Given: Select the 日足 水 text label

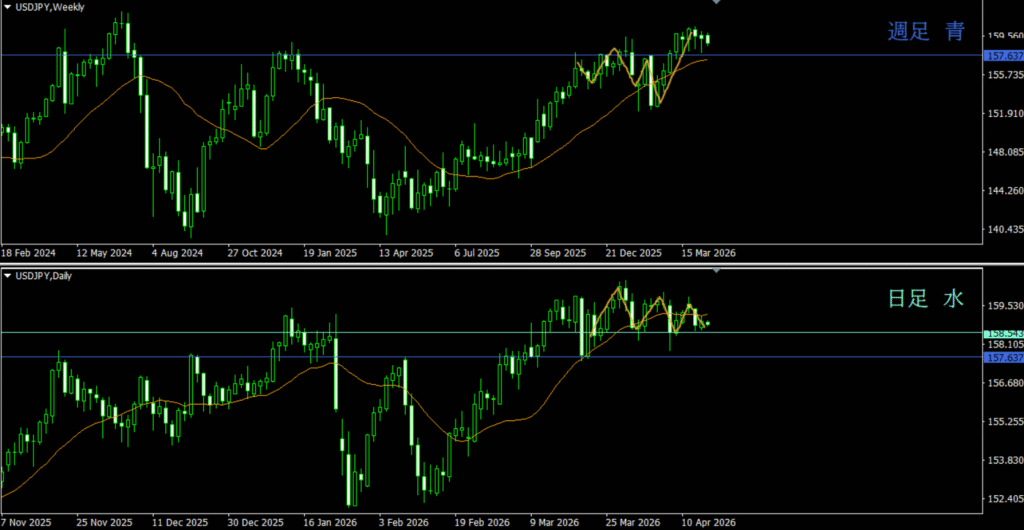Looking at the screenshot, I should (926, 298).
